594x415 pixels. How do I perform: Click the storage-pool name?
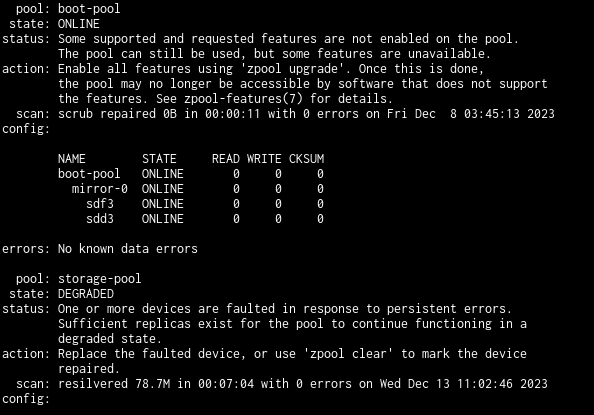[x=100, y=279]
